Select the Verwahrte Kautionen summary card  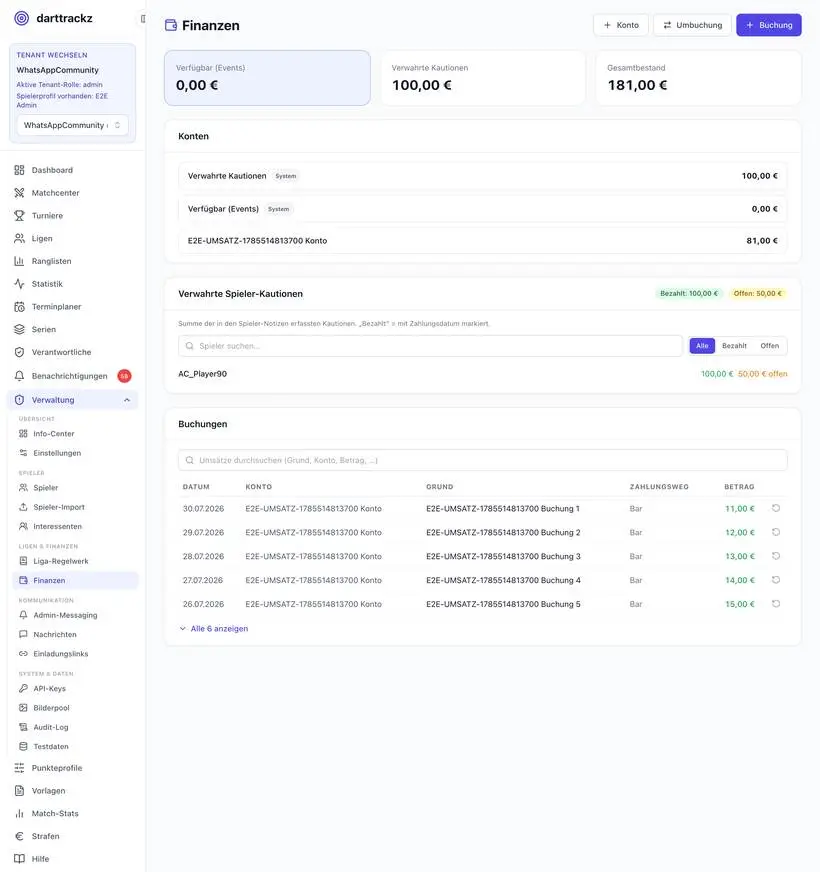point(483,78)
